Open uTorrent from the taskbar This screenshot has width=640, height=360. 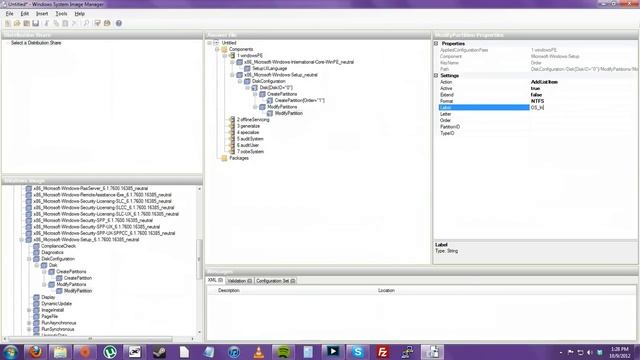point(110,352)
